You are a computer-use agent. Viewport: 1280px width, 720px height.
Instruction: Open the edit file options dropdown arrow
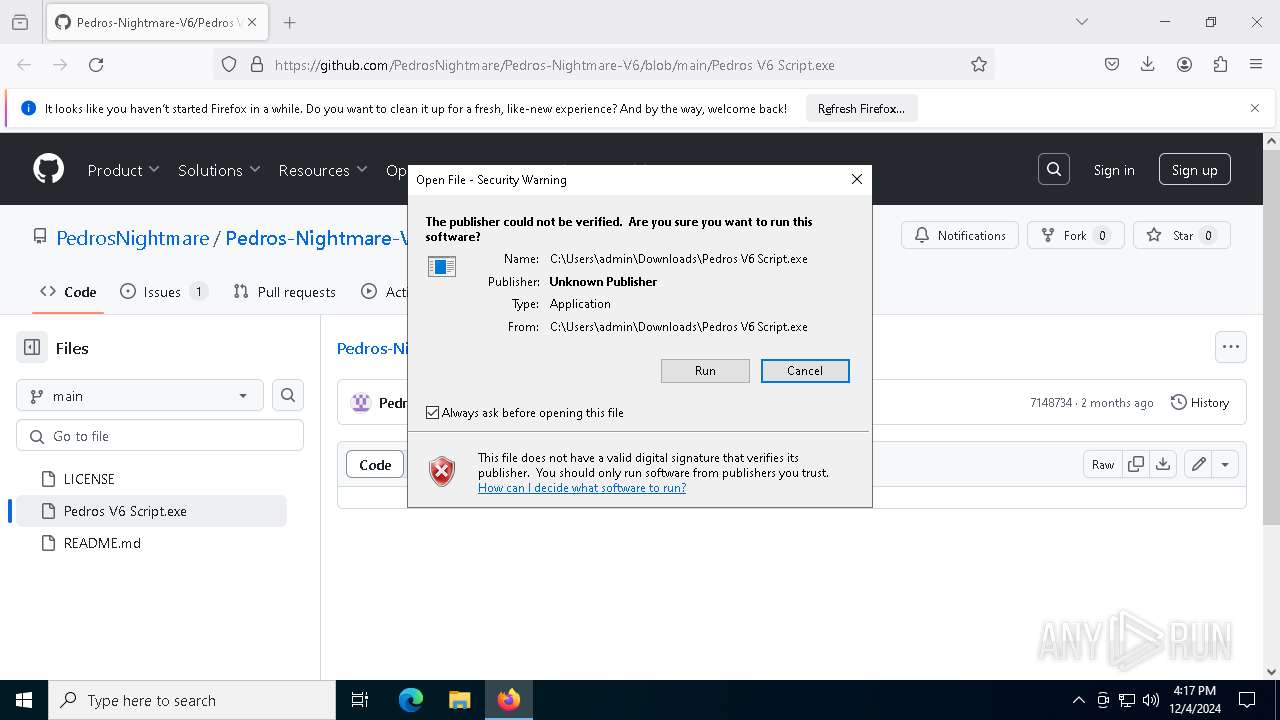tap(1225, 464)
